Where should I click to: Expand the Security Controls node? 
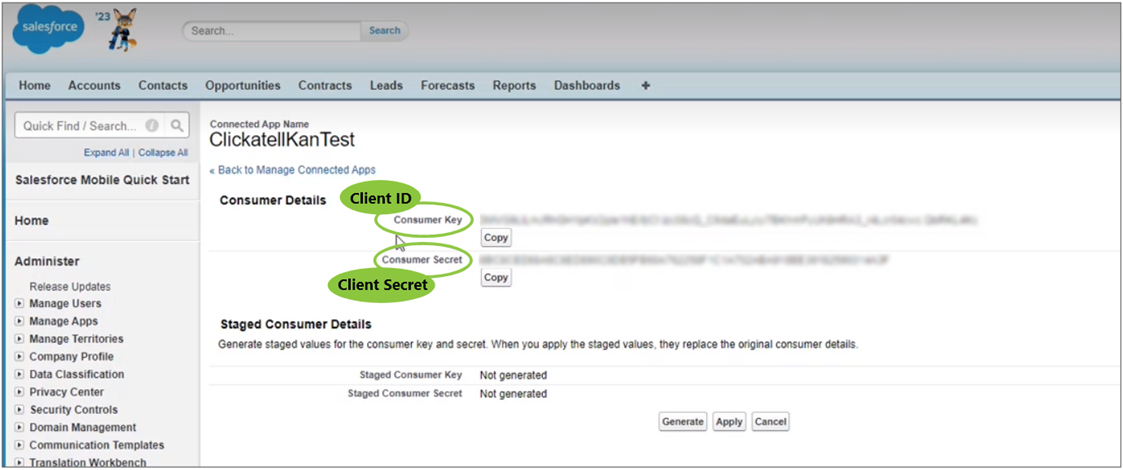(x=19, y=410)
